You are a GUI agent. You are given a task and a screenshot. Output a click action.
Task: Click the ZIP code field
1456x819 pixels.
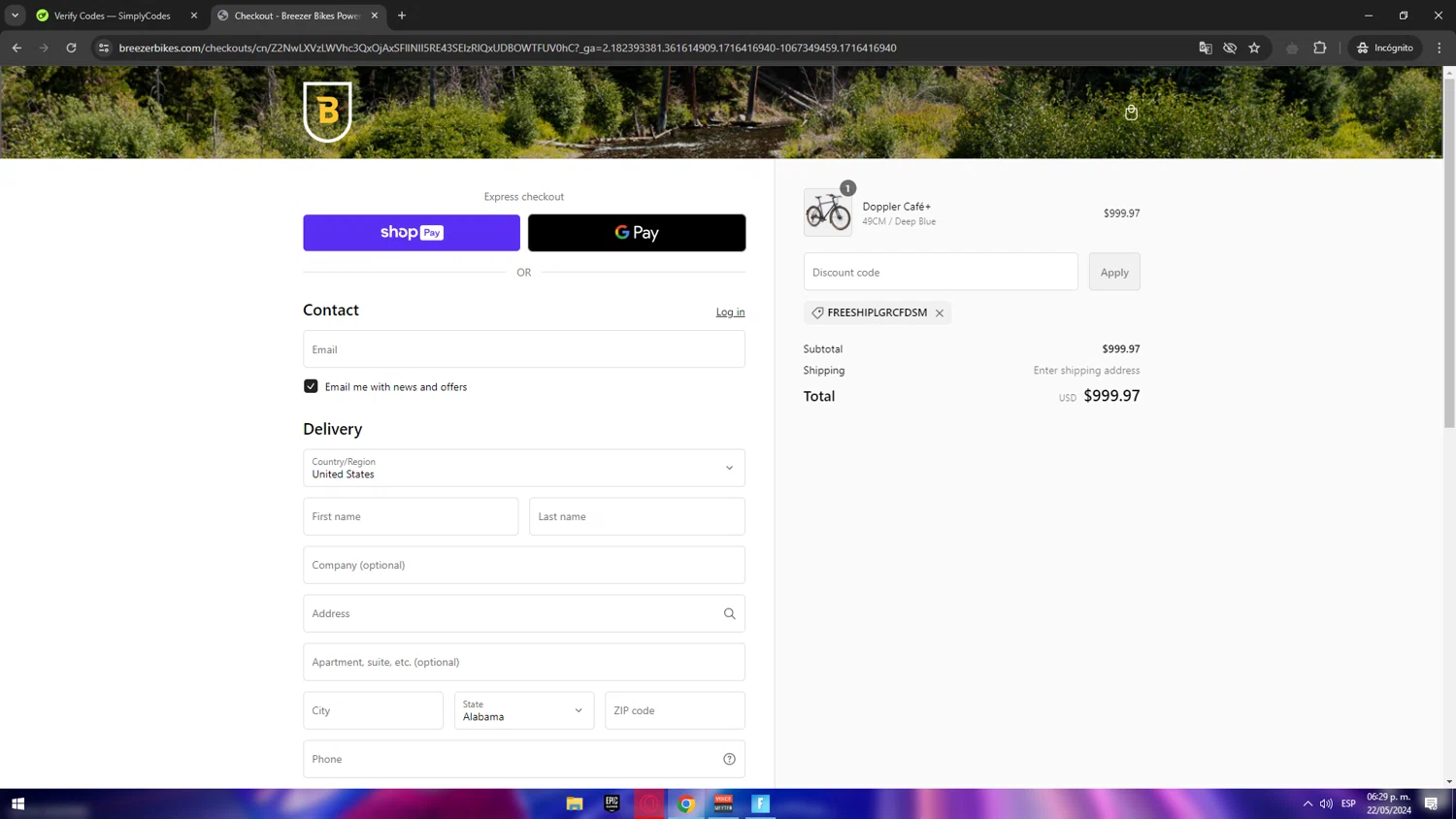click(x=675, y=710)
